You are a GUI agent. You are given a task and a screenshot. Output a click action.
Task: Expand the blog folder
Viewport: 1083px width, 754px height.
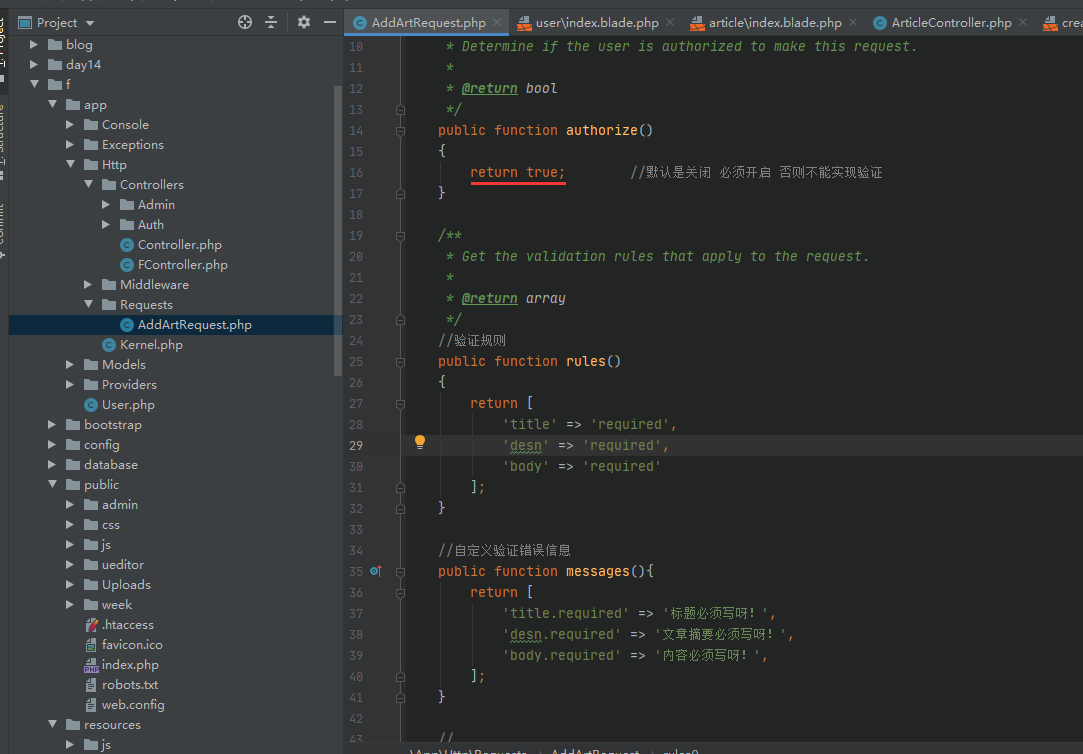click(x=34, y=44)
